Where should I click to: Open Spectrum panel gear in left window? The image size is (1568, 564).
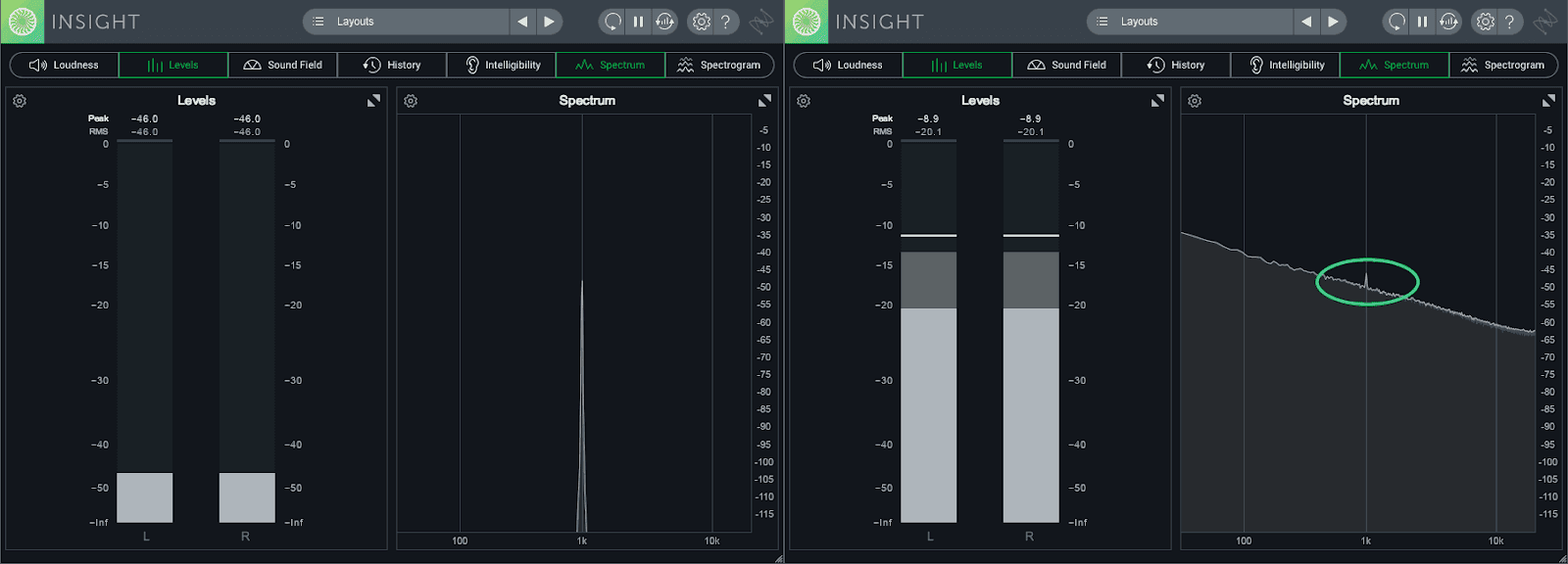tap(411, 101)
